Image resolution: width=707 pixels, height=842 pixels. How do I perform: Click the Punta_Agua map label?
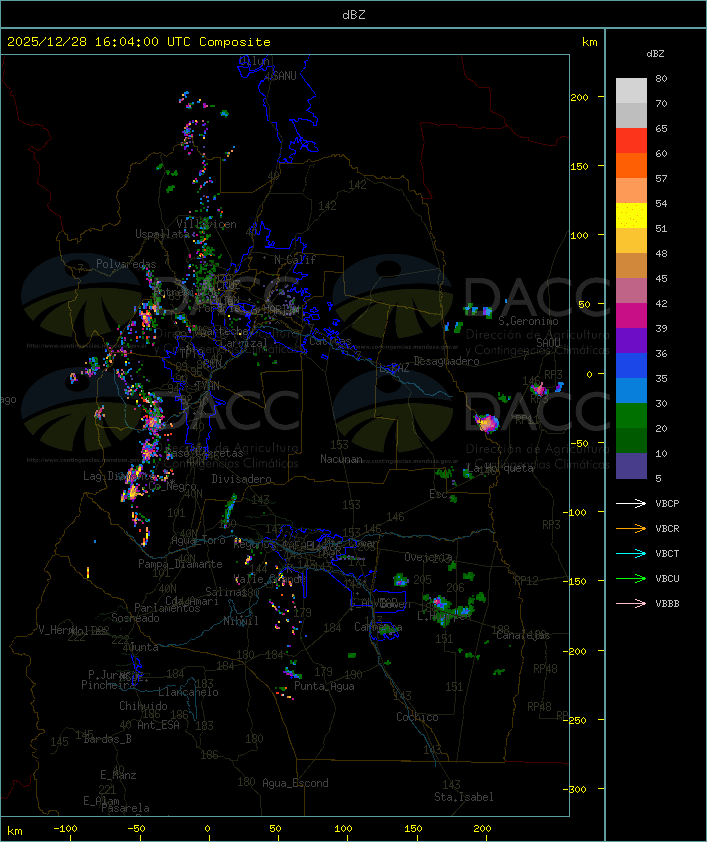click(324, 686)
